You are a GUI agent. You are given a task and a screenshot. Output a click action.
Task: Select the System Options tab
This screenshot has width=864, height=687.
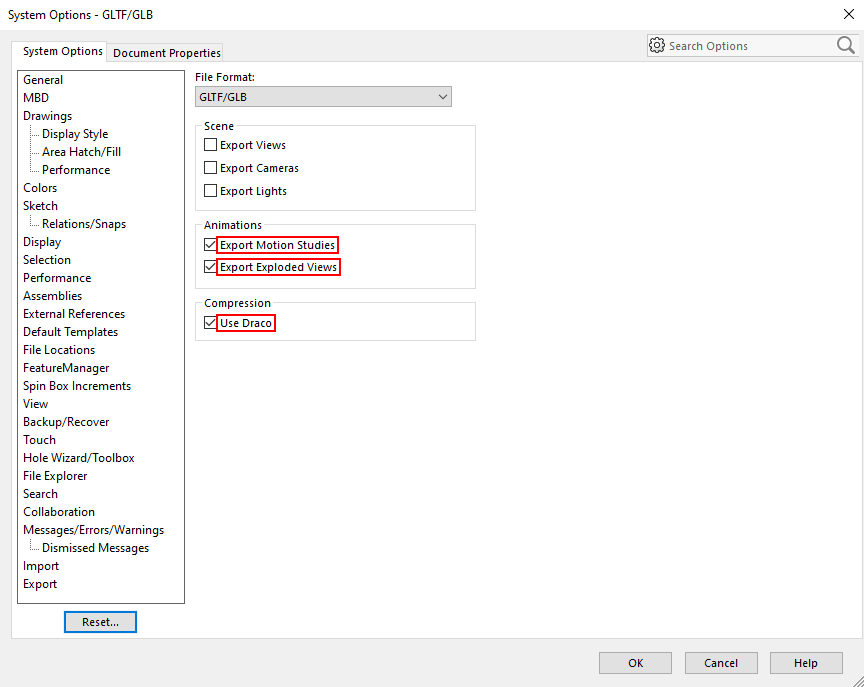pos(62,51)
